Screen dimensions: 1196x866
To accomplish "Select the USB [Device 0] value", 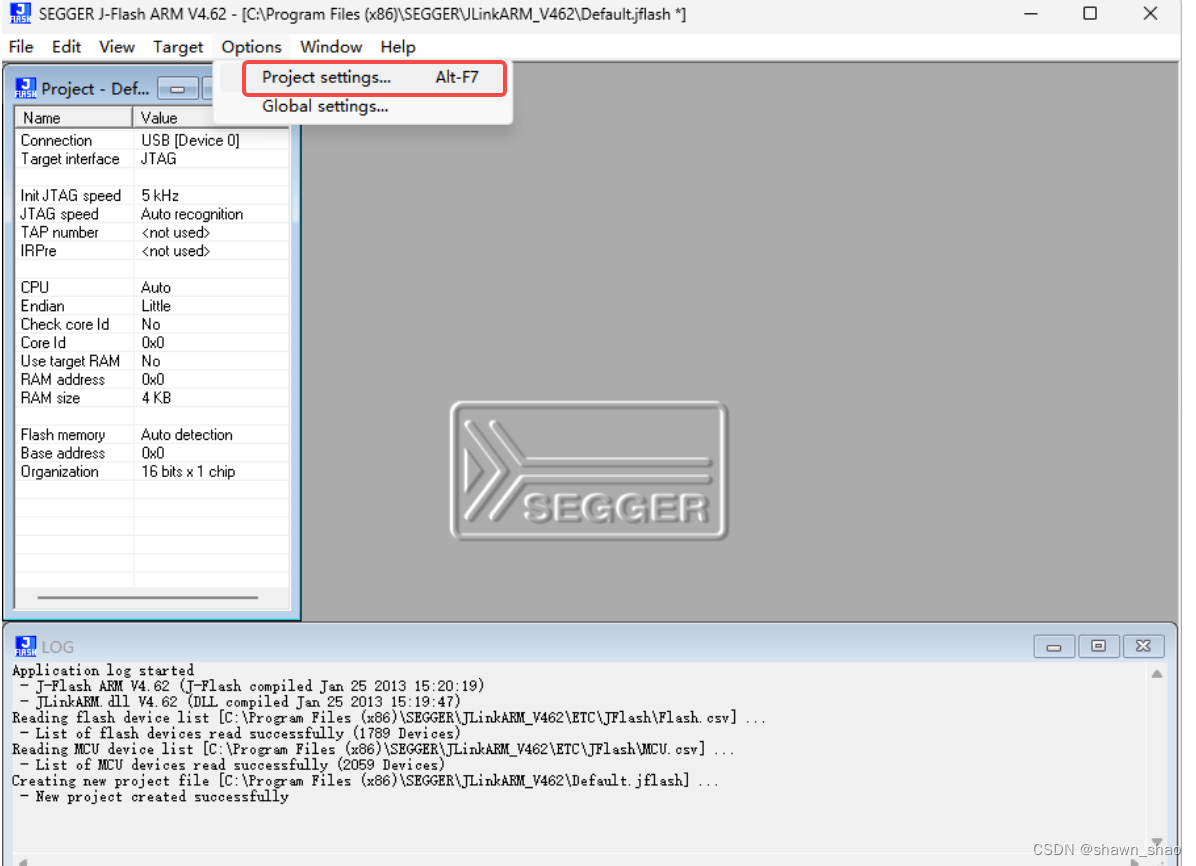I will click(x=190, y=140).
